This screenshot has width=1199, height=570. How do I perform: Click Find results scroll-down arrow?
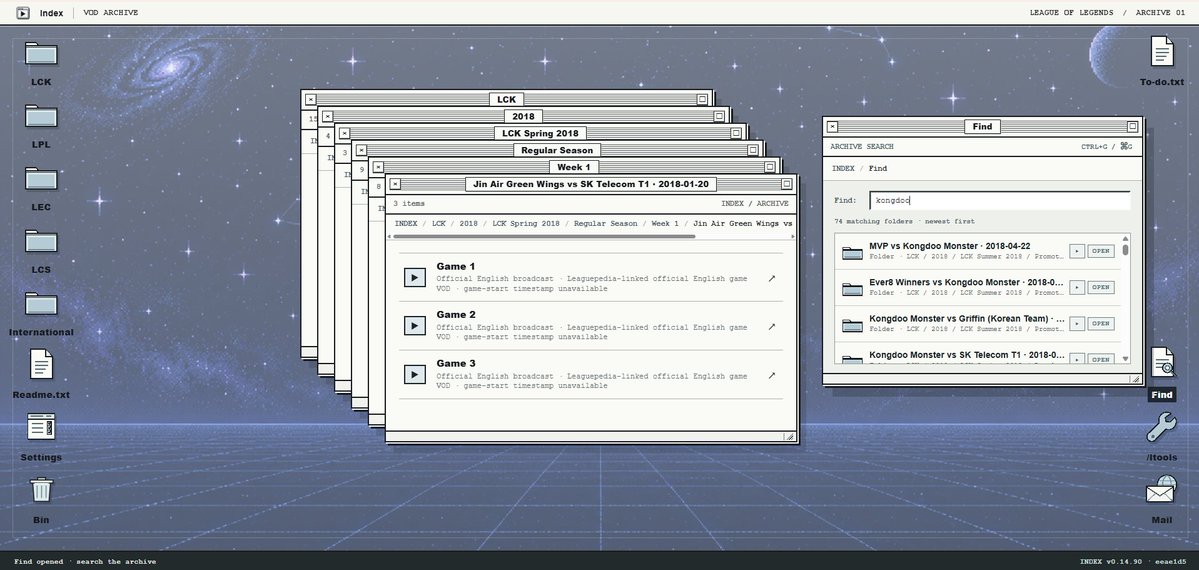coord(1125,359)
